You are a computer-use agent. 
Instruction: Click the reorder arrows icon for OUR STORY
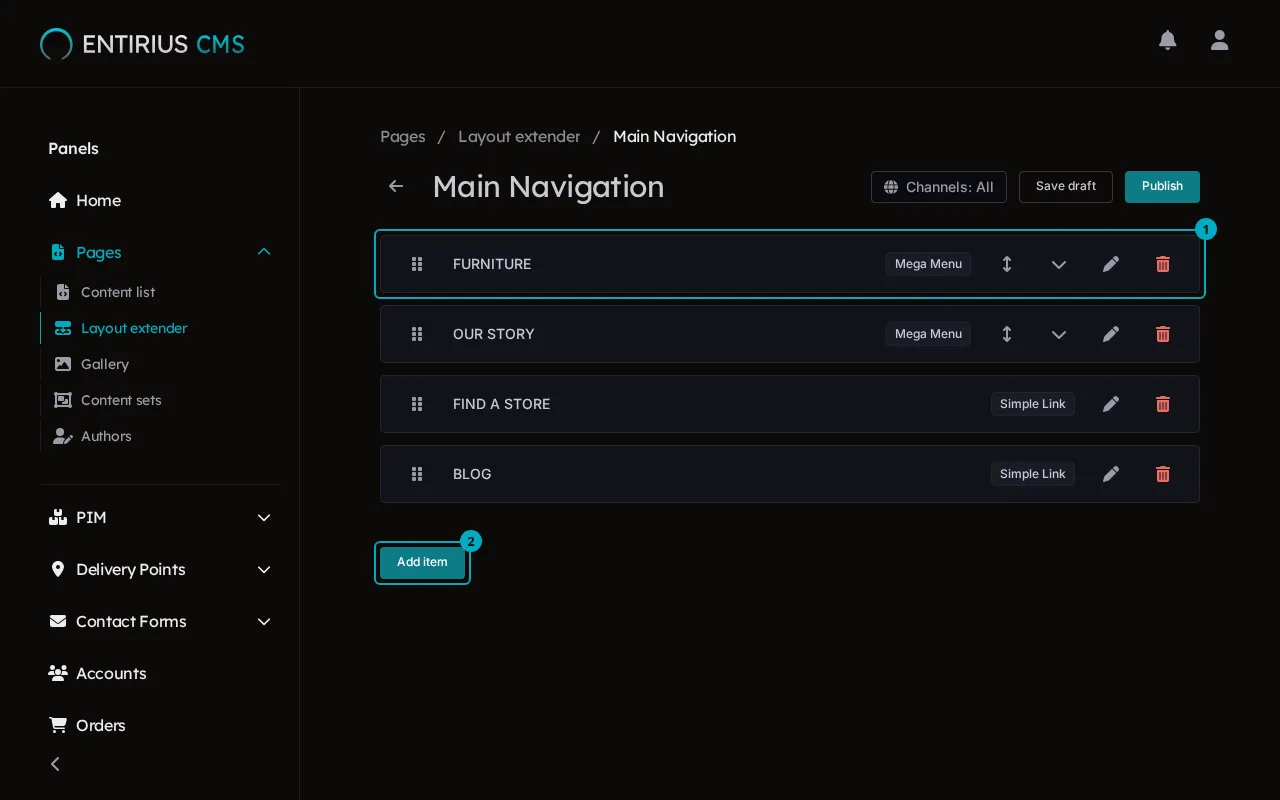pos(1007,334)
